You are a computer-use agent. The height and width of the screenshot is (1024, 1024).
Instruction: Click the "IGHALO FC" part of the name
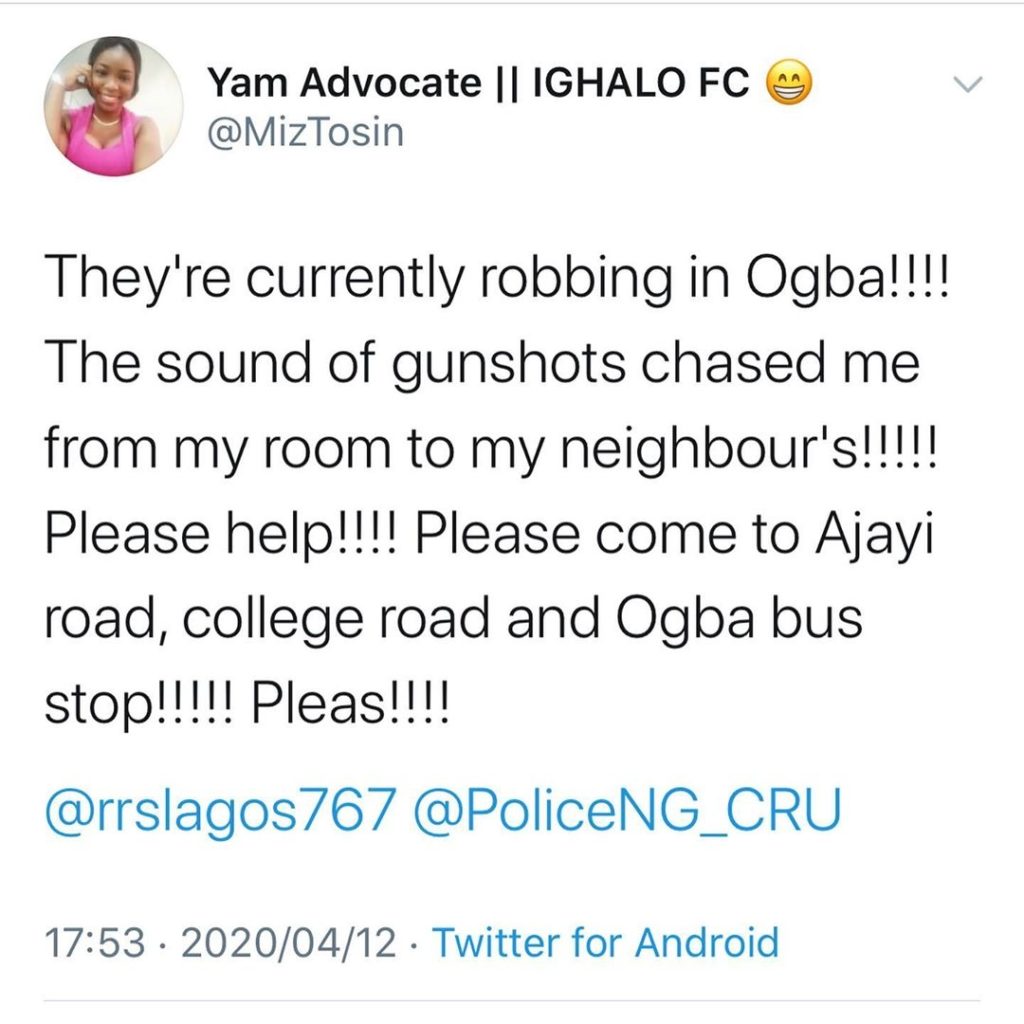click(642, 85)
